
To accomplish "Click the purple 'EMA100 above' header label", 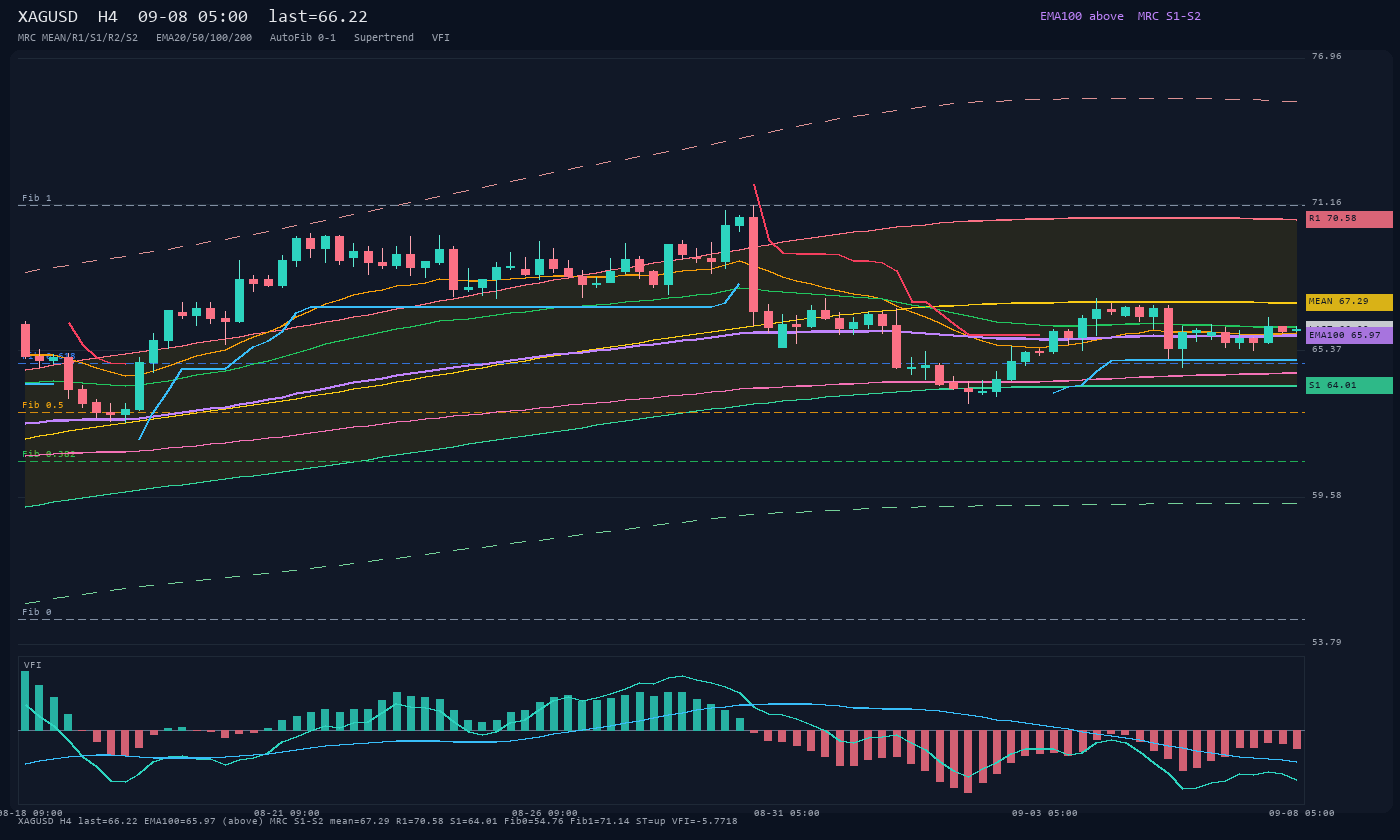I will click(1082, 16).
